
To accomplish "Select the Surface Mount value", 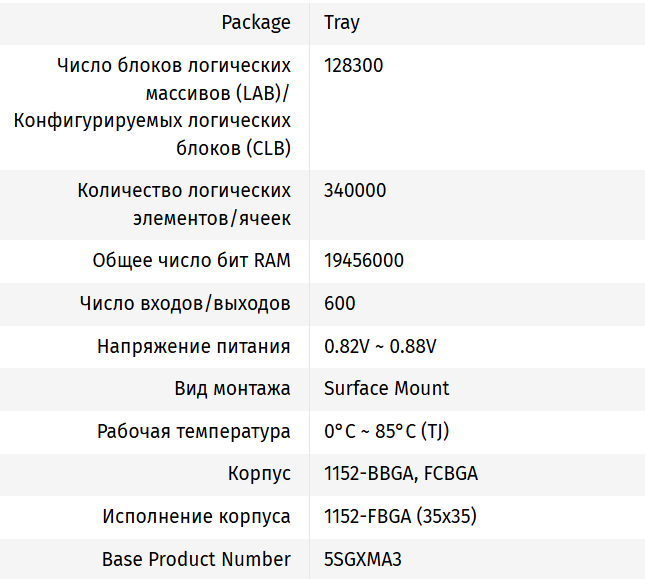I will [387, 388].
